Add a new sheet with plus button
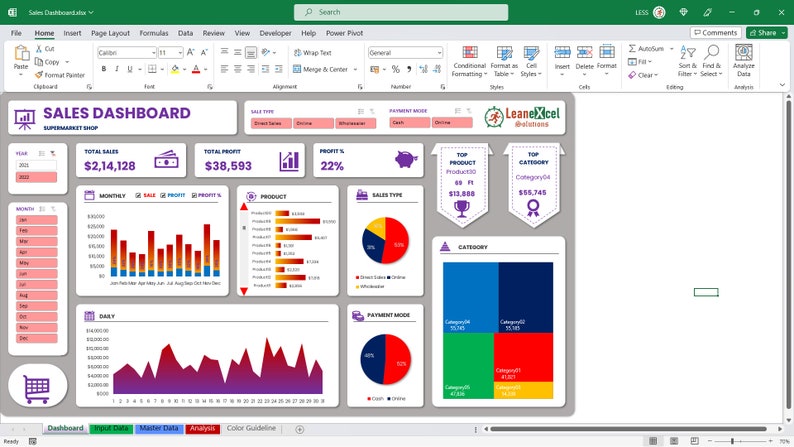The width and height of the screenshot is (794, 447). pos(300,429)
